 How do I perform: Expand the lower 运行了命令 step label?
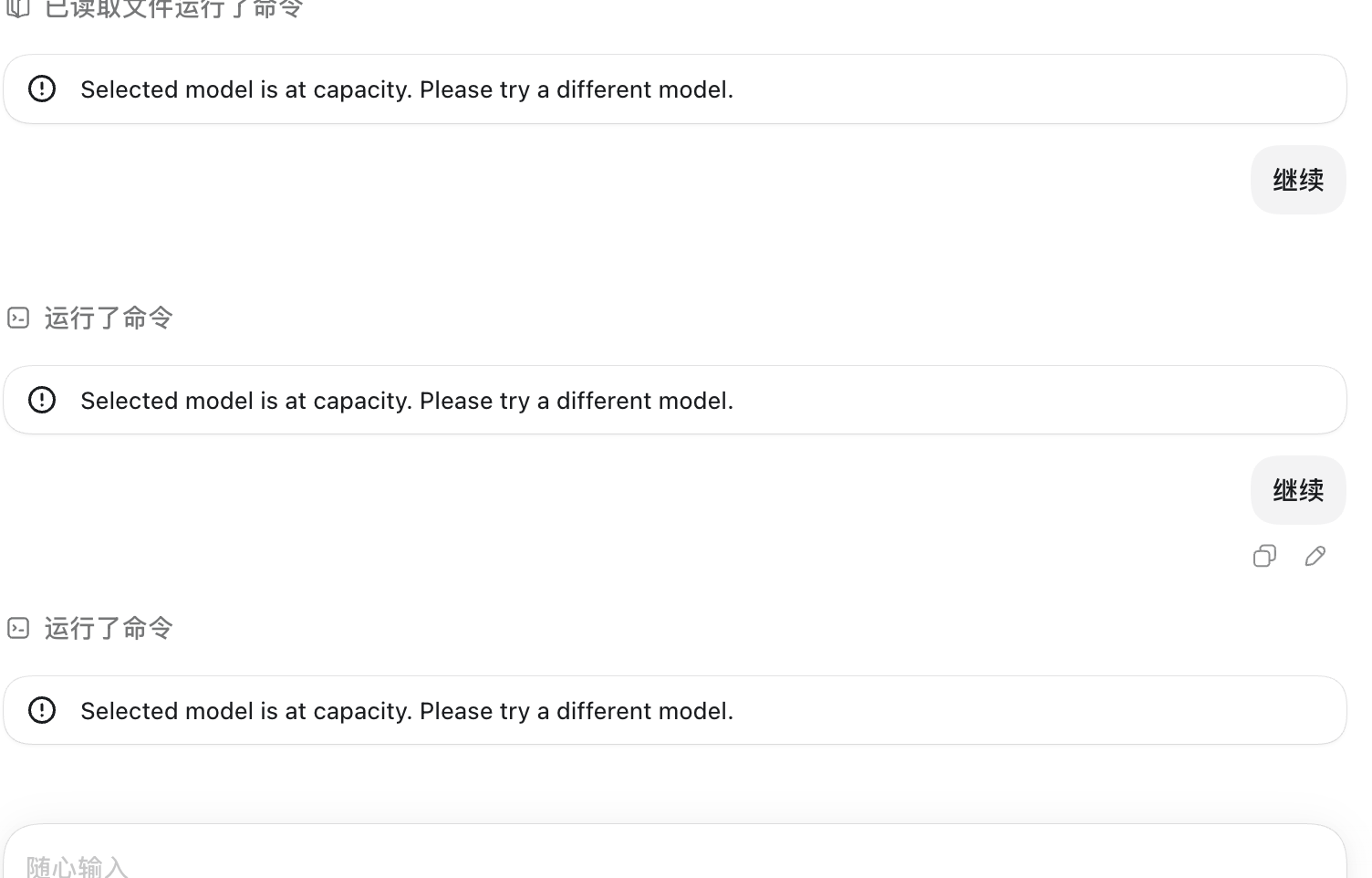point(109,628)
